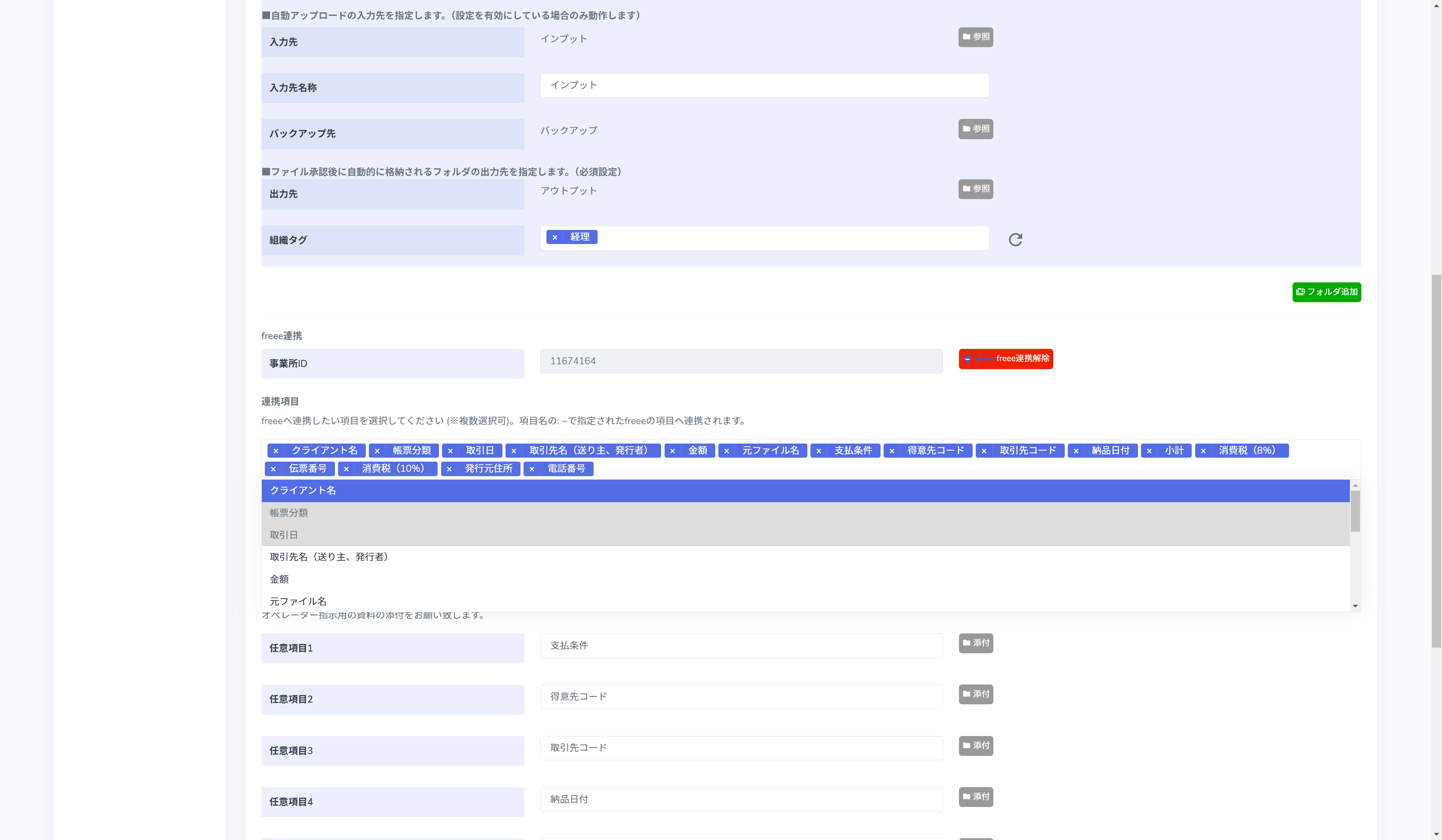This screenshot has width=1442, height=840.
Task: Remove the 元ファイル名 tag
Action: point(727,451)
